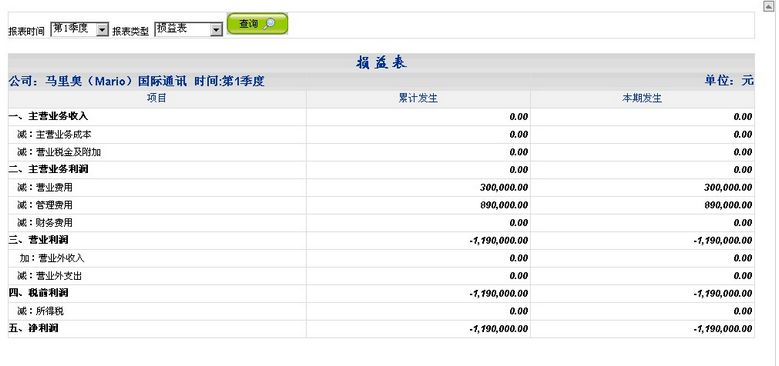Screen dimensions: 779x366
Task: Click the 报表类型 label
Action: (x=130, y=31)
